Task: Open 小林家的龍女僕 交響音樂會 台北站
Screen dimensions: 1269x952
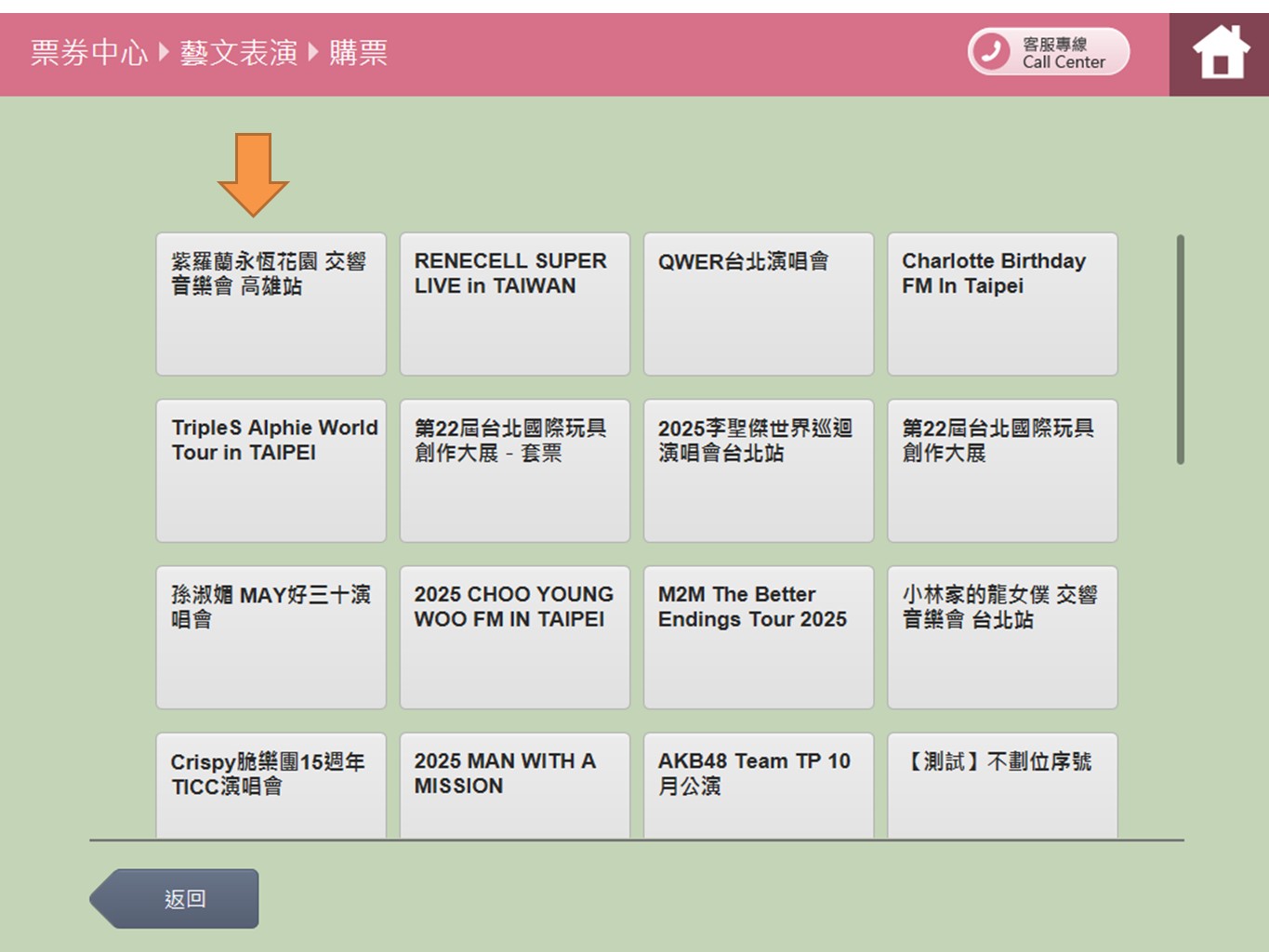Action: click(1002, 637)
